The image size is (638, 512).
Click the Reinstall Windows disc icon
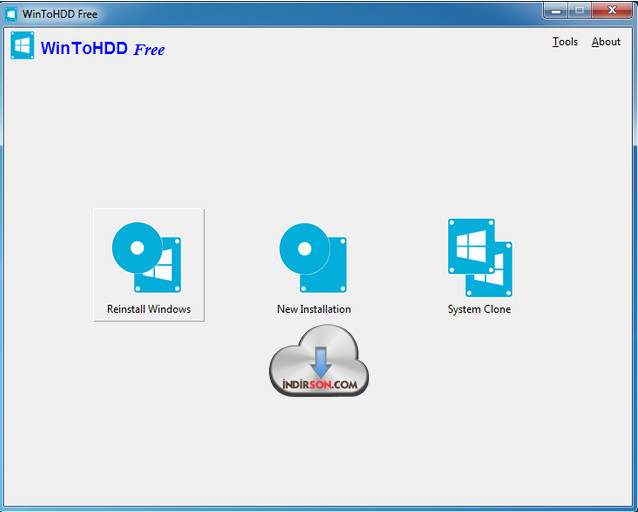(x=146, y=257)
